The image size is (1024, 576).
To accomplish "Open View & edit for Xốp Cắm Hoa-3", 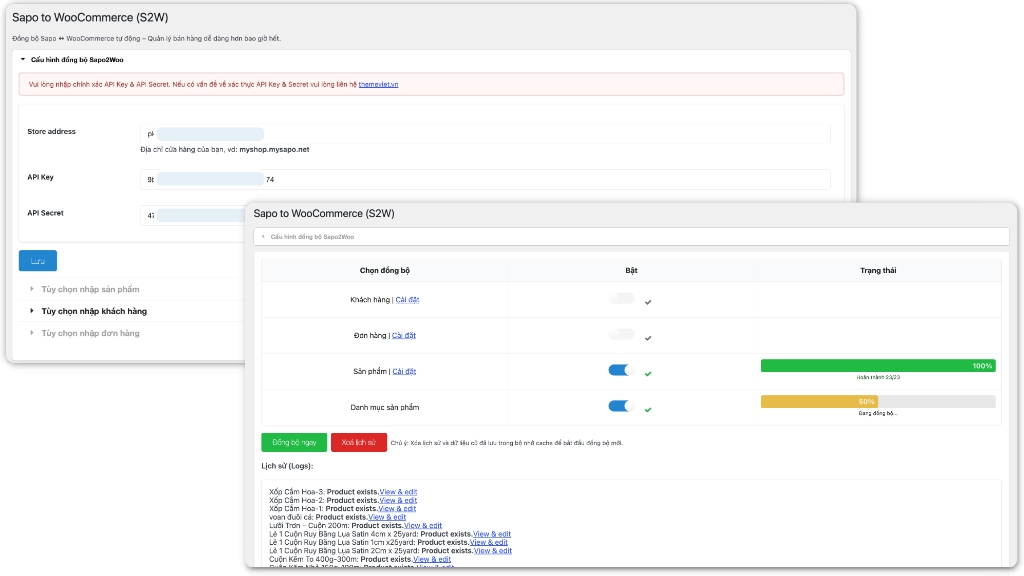I will (x=398, y=492).
